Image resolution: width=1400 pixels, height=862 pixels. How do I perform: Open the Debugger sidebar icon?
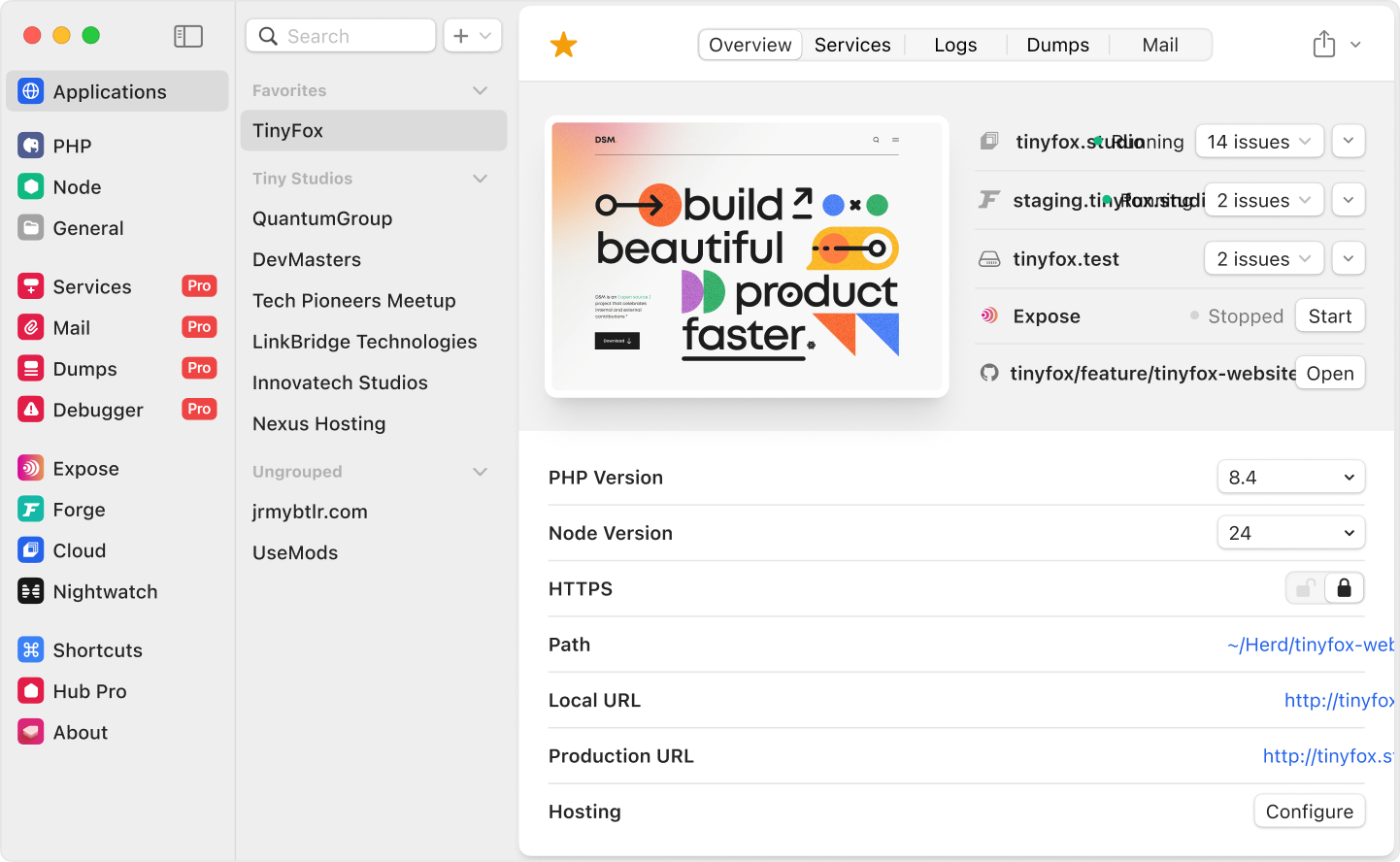pyautogui.click(x=31, y=410)
